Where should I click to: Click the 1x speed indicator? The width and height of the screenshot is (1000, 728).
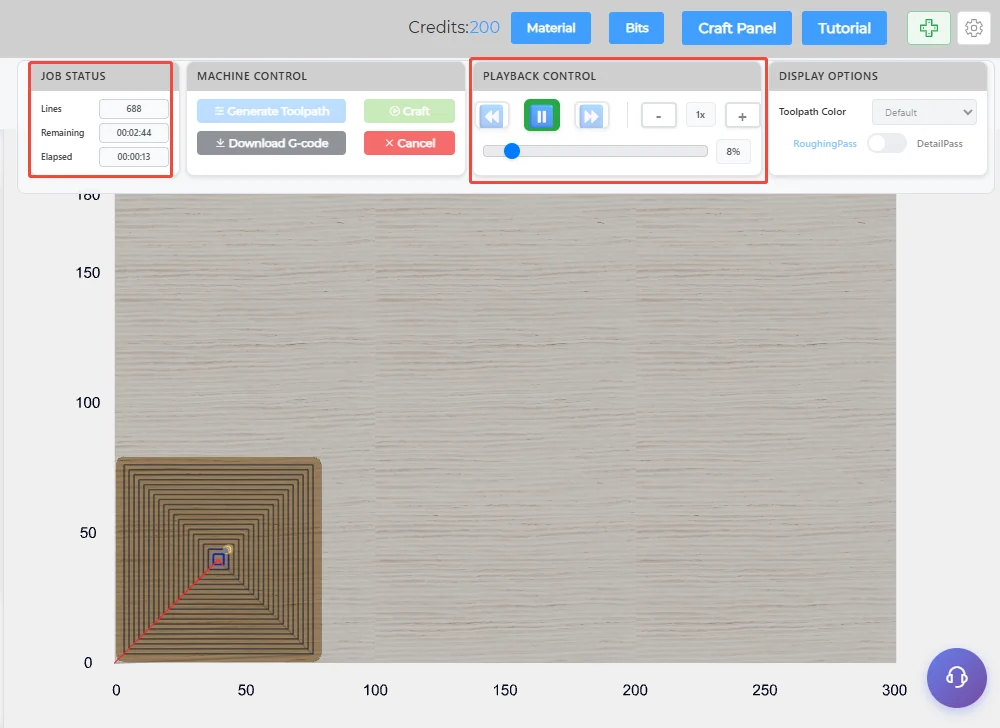pos(700,115)
